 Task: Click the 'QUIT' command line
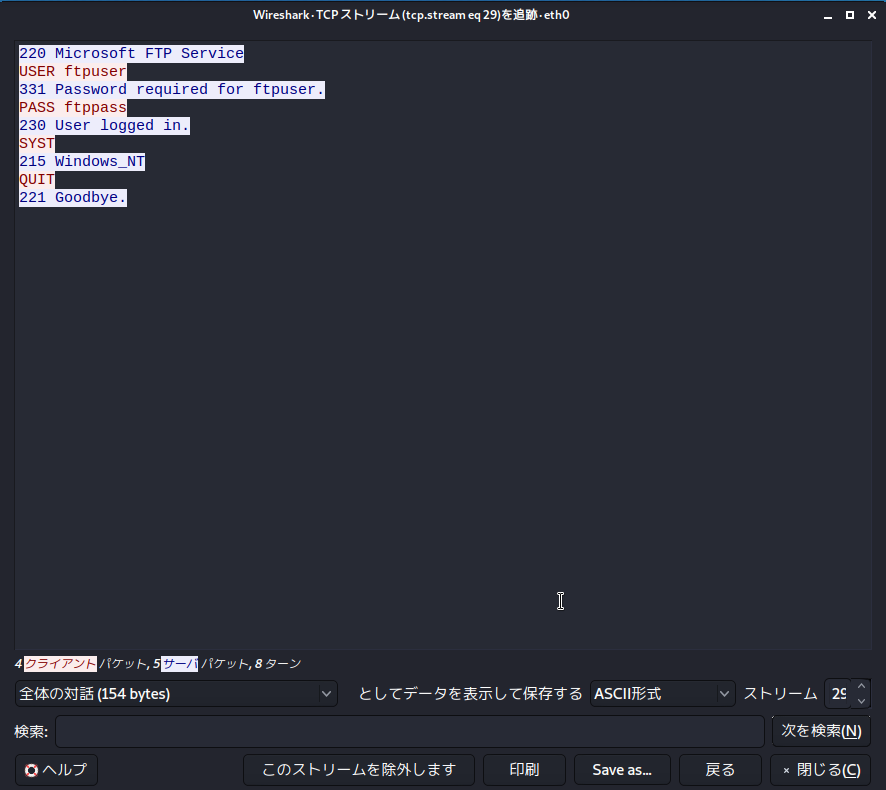[x=37, y=180]
